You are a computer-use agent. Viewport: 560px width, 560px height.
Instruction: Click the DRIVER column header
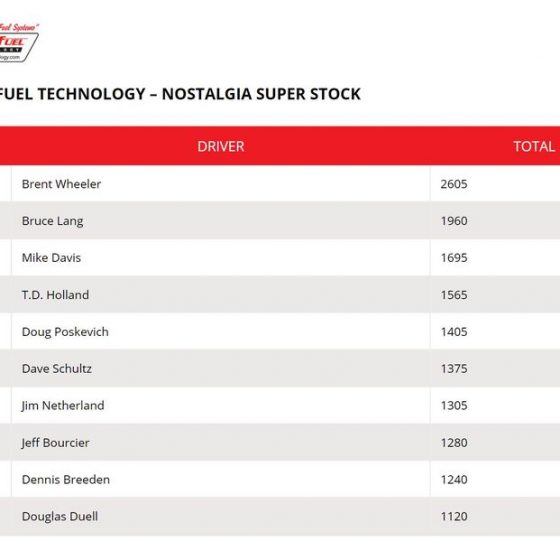(x=221, y=146)
